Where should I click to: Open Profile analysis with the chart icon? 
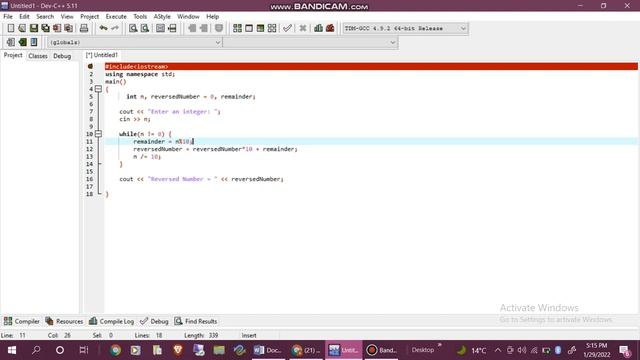point(318,28)
